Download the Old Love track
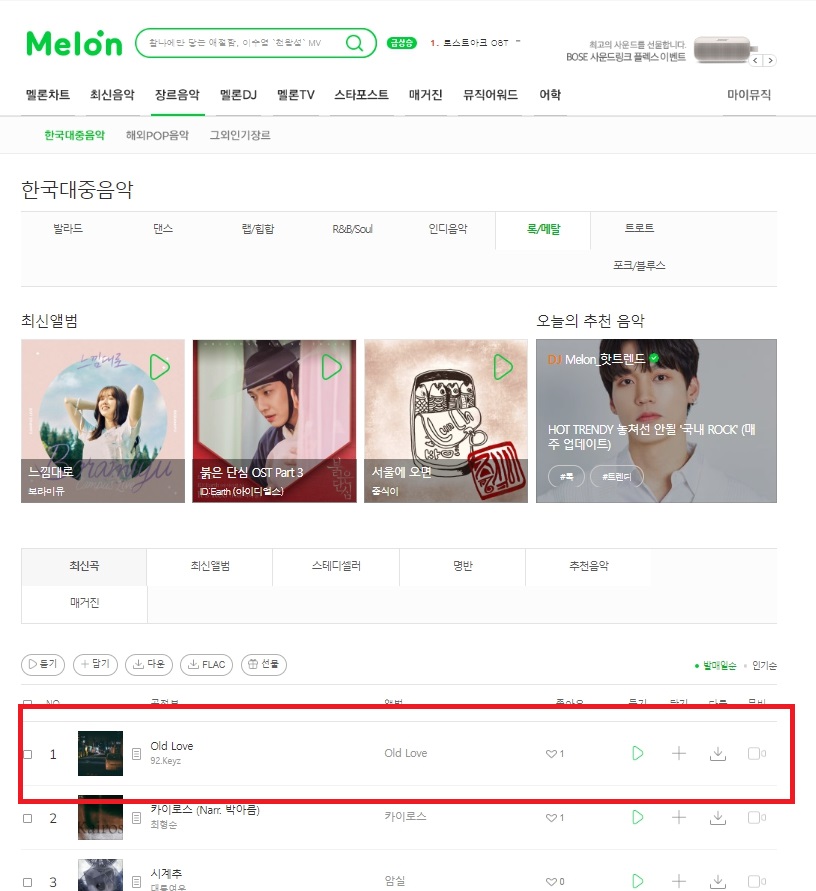This screenshot has height=891, width=816. tap(718, 753)
